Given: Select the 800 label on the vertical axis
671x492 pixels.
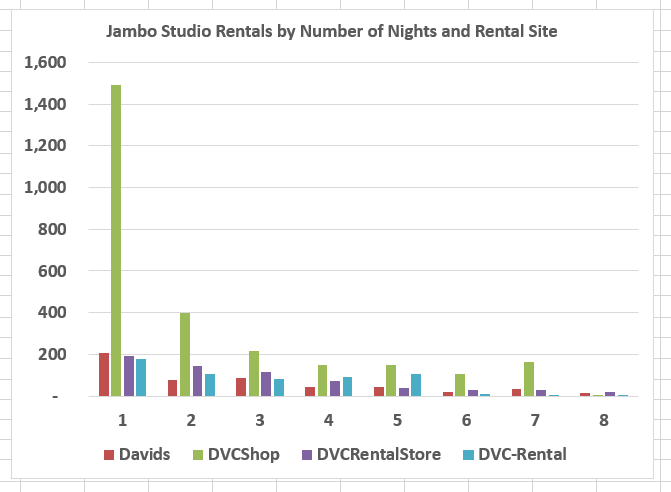Looking at the screenshot, I should pyautogui.click(x=53, y=229).
